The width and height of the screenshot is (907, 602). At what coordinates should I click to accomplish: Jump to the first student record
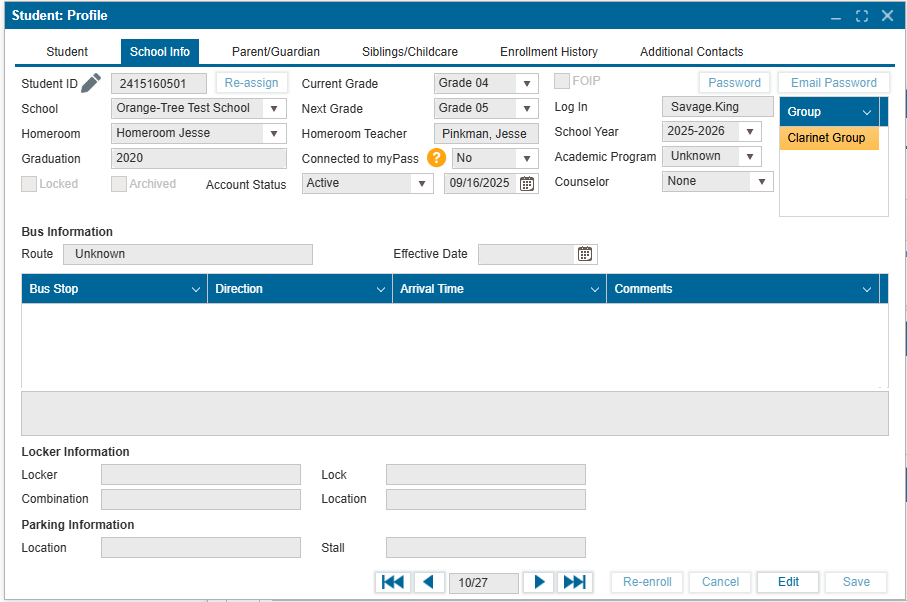coord(393,582)
